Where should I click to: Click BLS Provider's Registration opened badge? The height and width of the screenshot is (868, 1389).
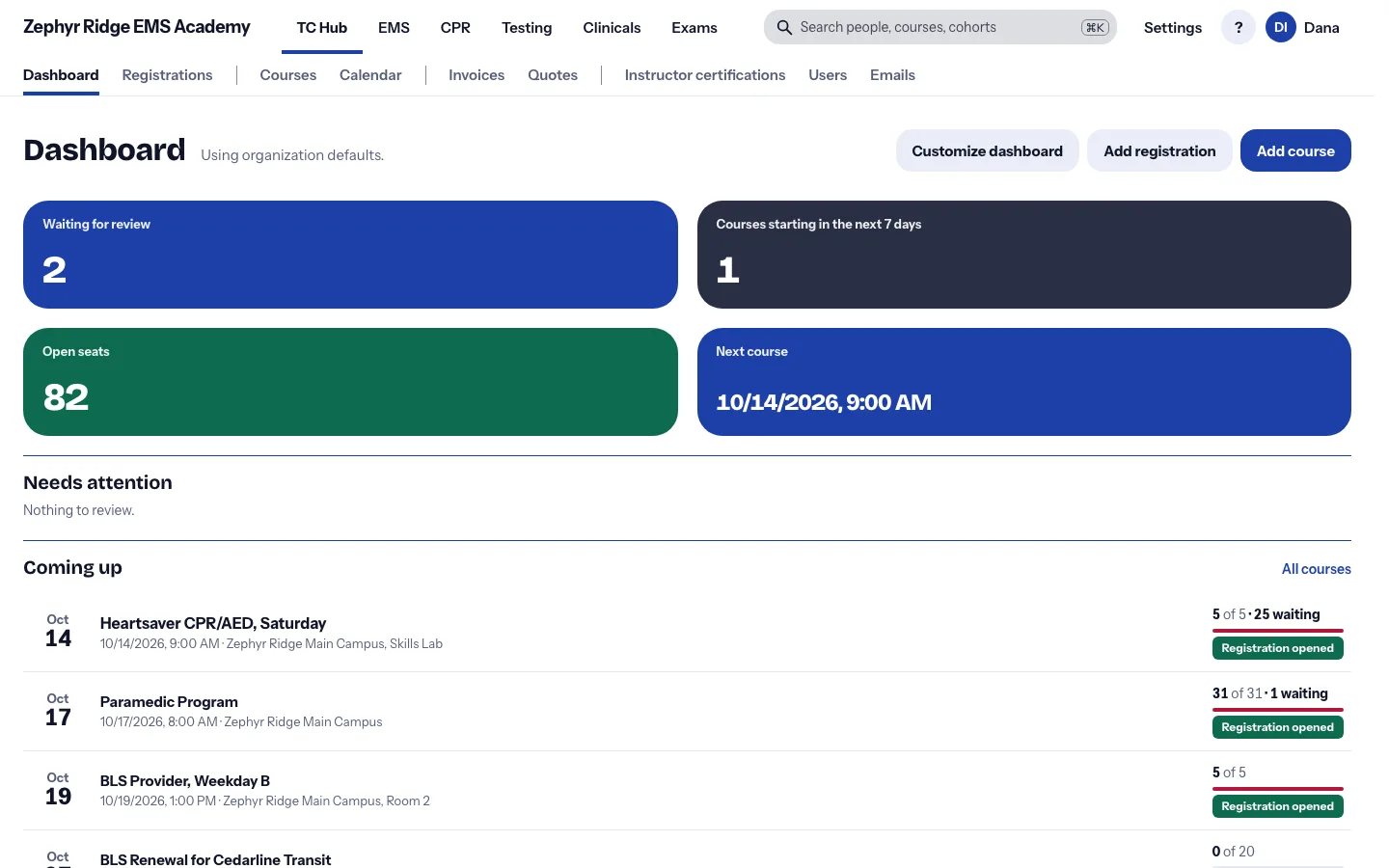click(x=1277, y=806)
